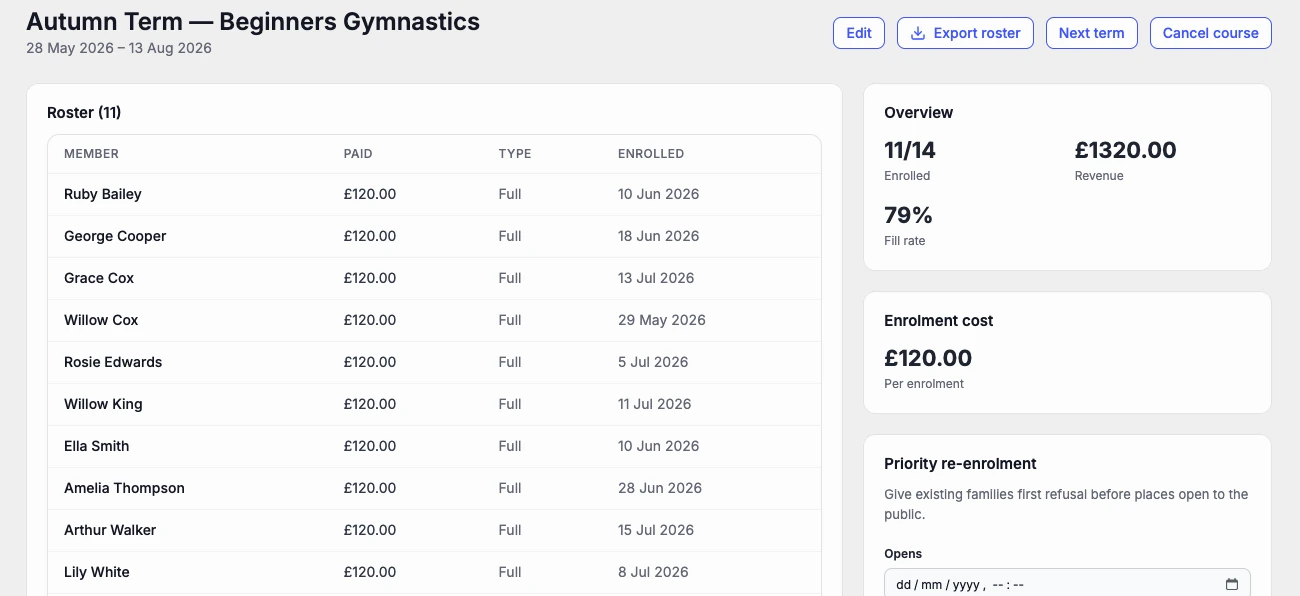The height and width of the screenshot is (596, 1300).
Task: Select member Ruby Bailey
Action: pos(103,194)
